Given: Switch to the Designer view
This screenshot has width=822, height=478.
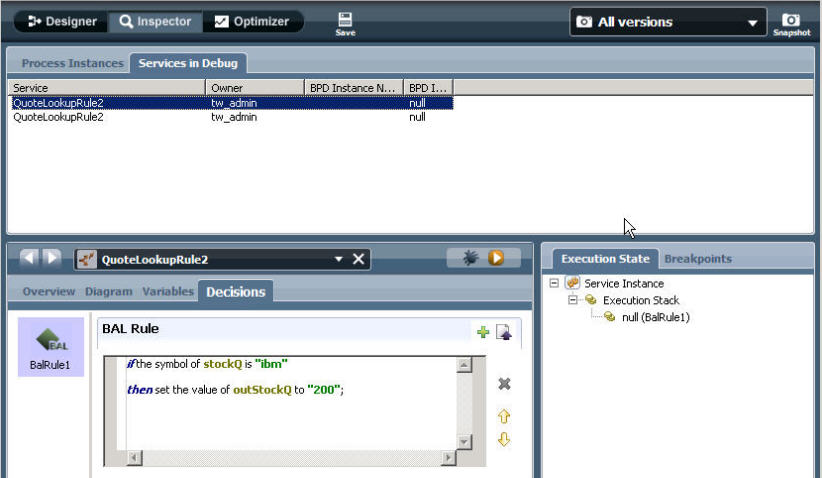Looking at the screenshot, I should click(62, 21).
